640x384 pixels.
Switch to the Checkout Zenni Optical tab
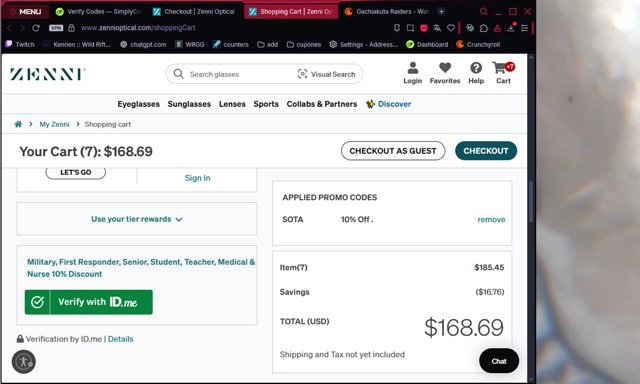click(194, 11)
